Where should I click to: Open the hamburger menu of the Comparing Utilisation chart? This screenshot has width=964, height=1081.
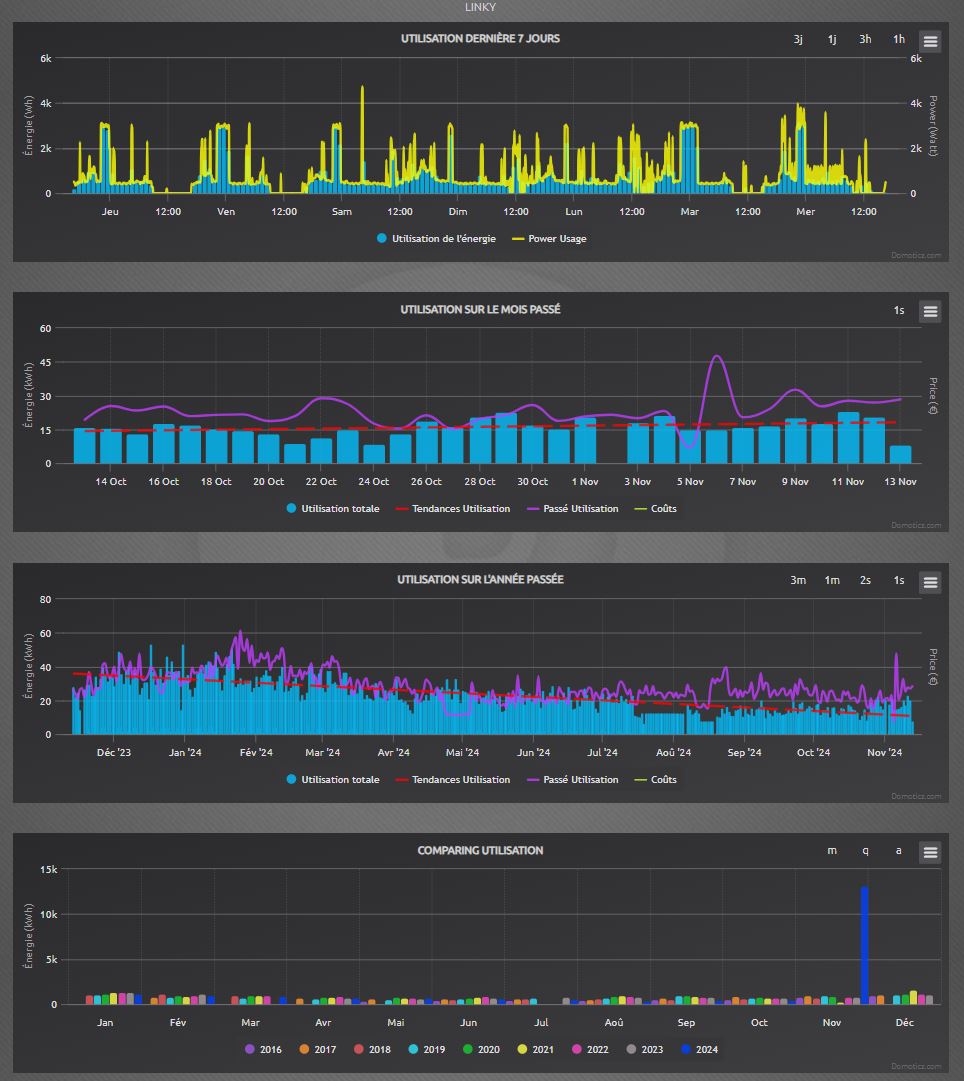coord(930,852)
